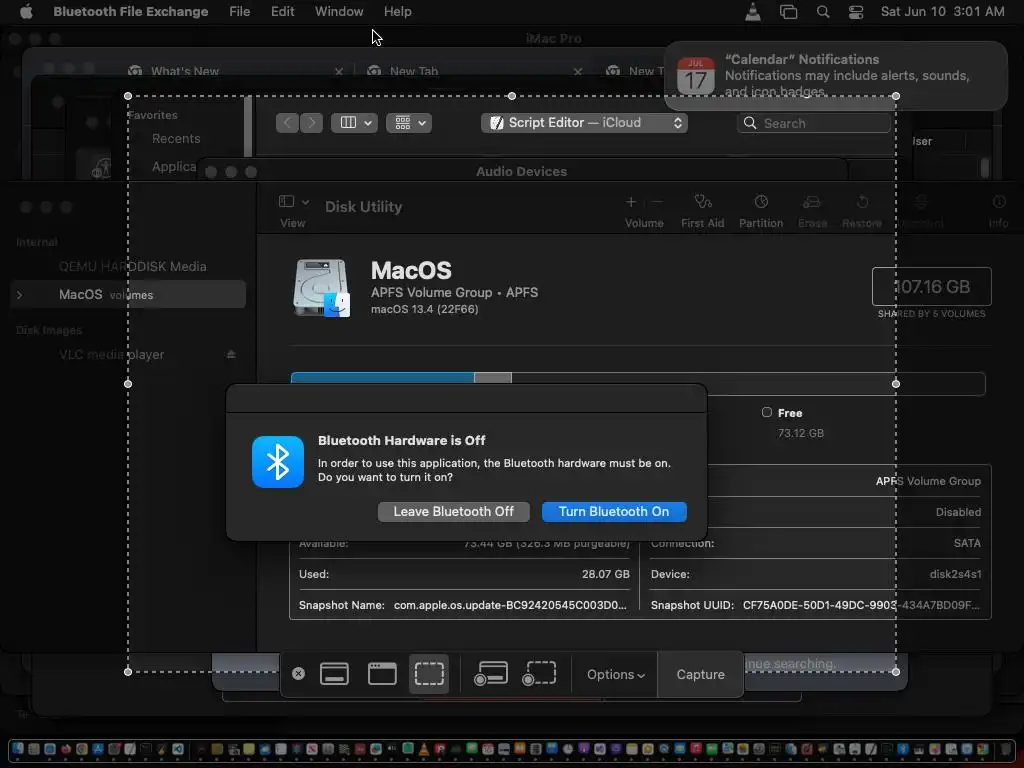Open the File menu
1024x768 pixels.
[x=240, y=12]
